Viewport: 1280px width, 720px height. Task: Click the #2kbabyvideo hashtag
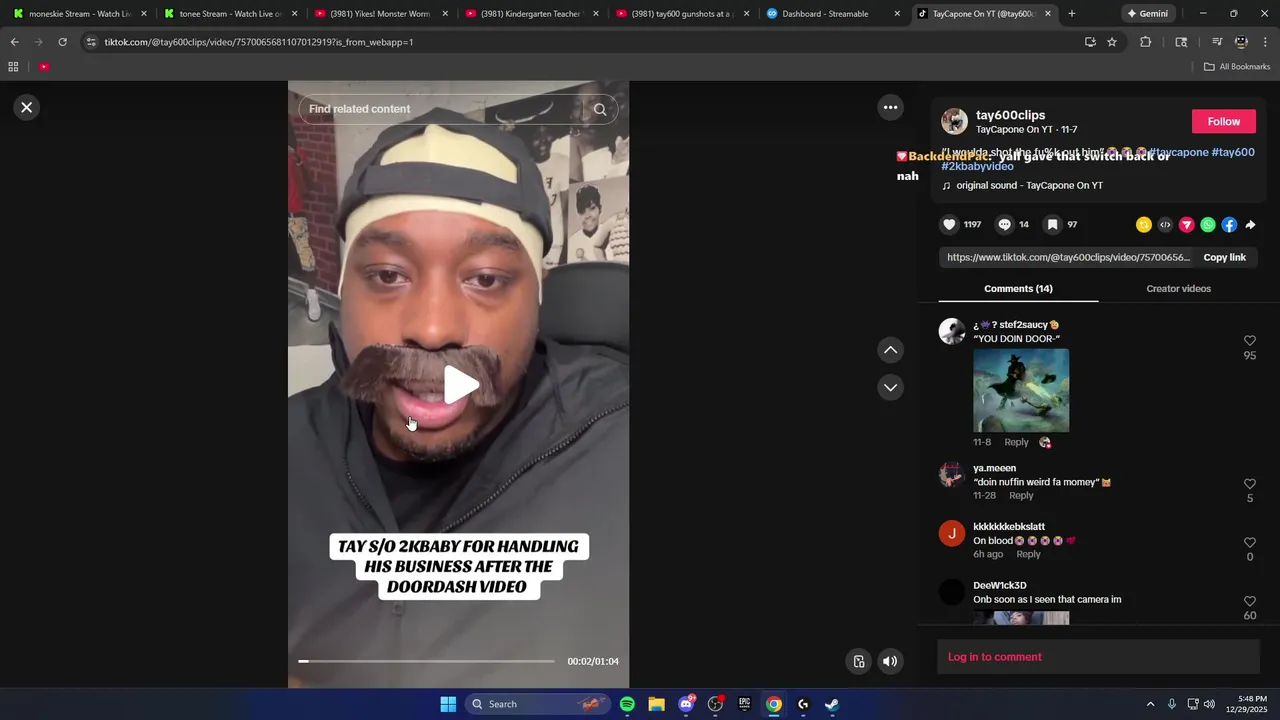[x=977, y=166]
